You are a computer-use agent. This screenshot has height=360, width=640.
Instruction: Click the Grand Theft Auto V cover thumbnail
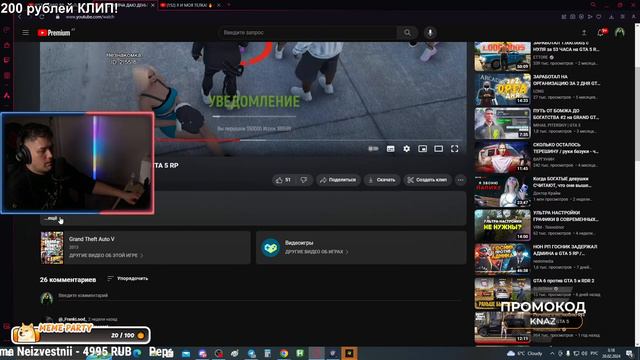pyautogui.click(x=52, y=248)
